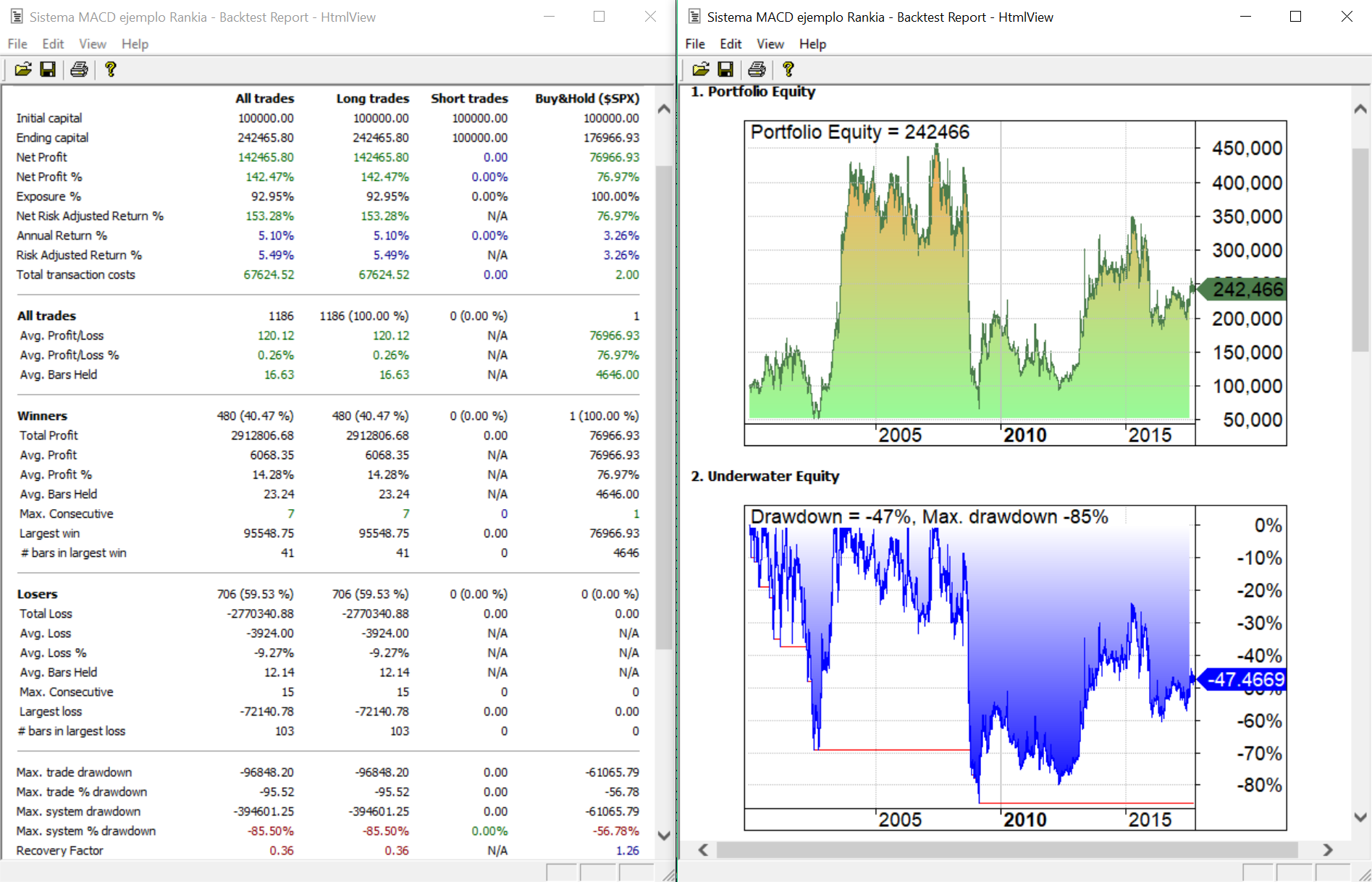Click the Save icon in left window toolbar
1372x882 pixels.
pyautogui.click(x=48, y=70)
